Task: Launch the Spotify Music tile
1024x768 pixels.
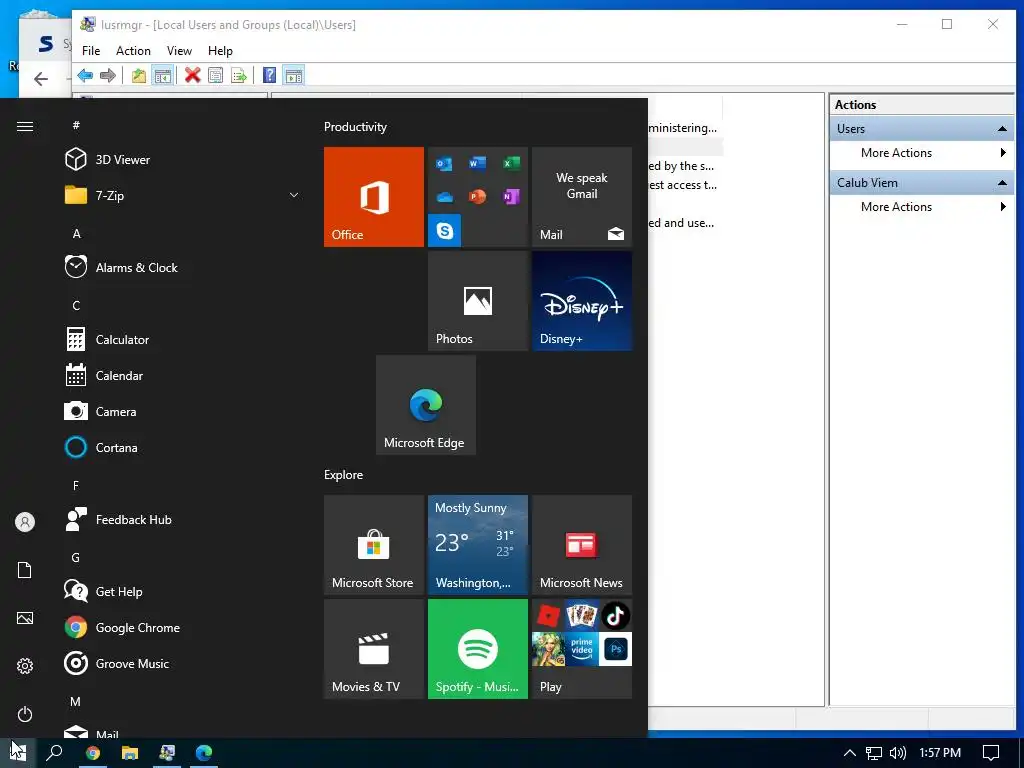Action: pyautogui.click(x=478, y=649)
